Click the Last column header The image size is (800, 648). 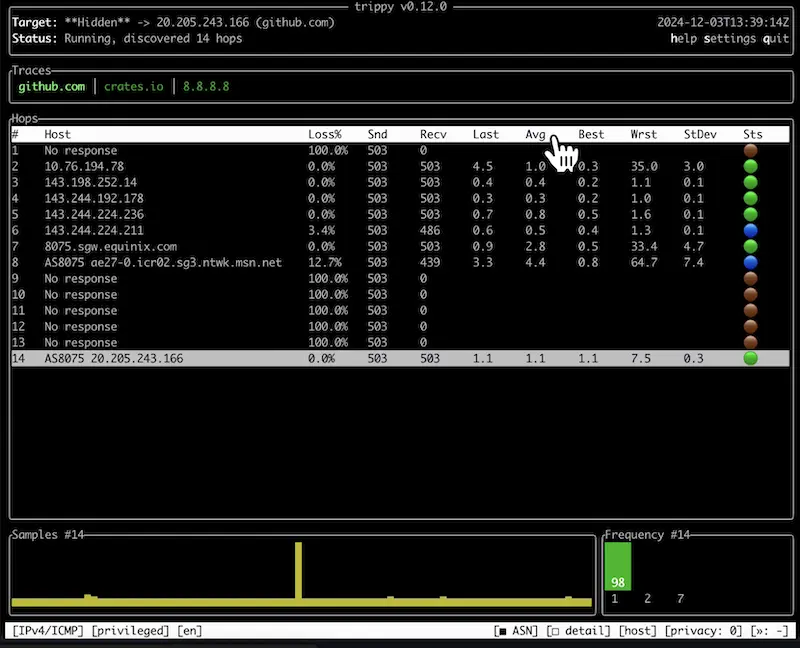pyautogui.click(x=485, y=134)
